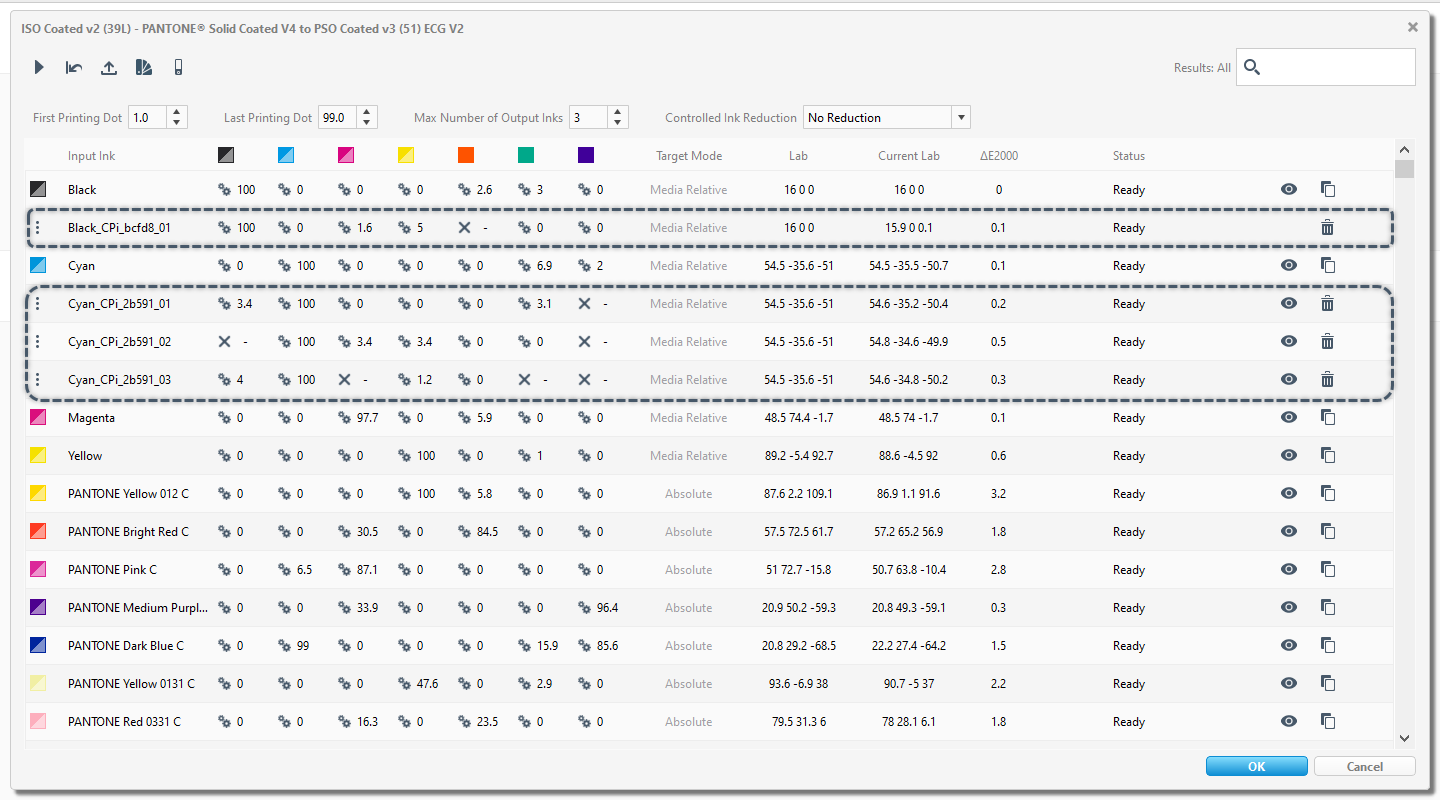Click the yellow channel header icon
This screenshot has width=1440, height=800.
(x=406, y=155)
